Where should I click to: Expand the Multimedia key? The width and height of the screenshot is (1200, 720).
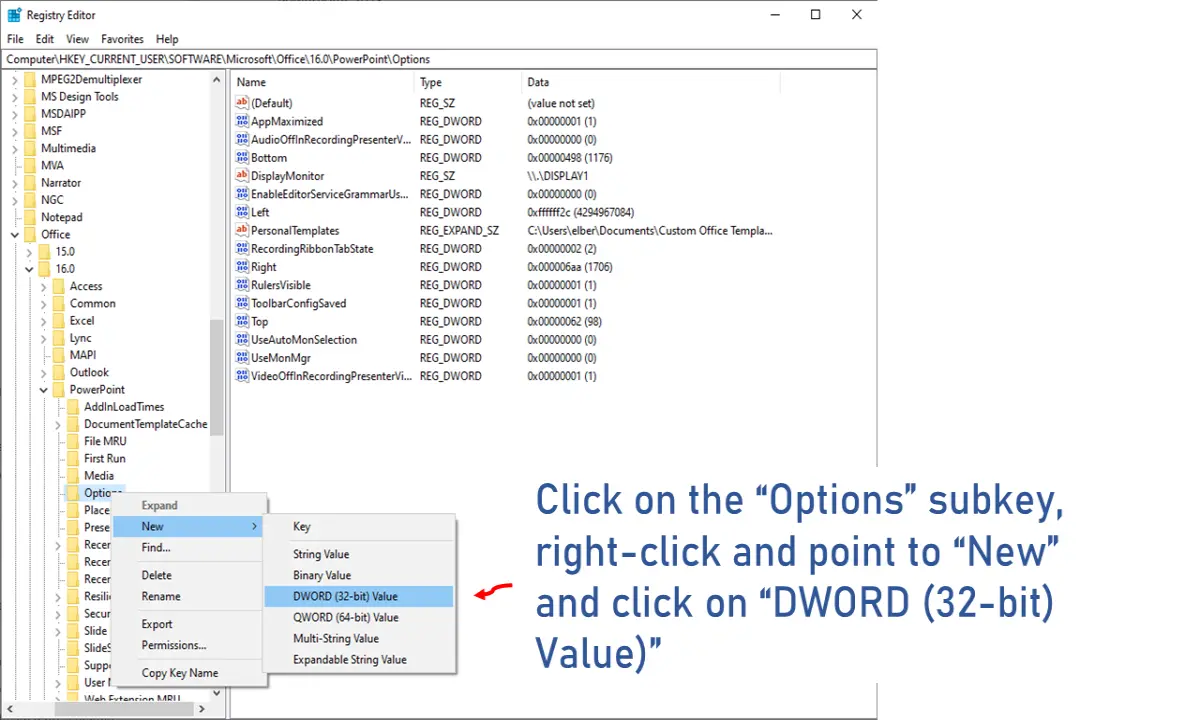[x=15, y=148]
